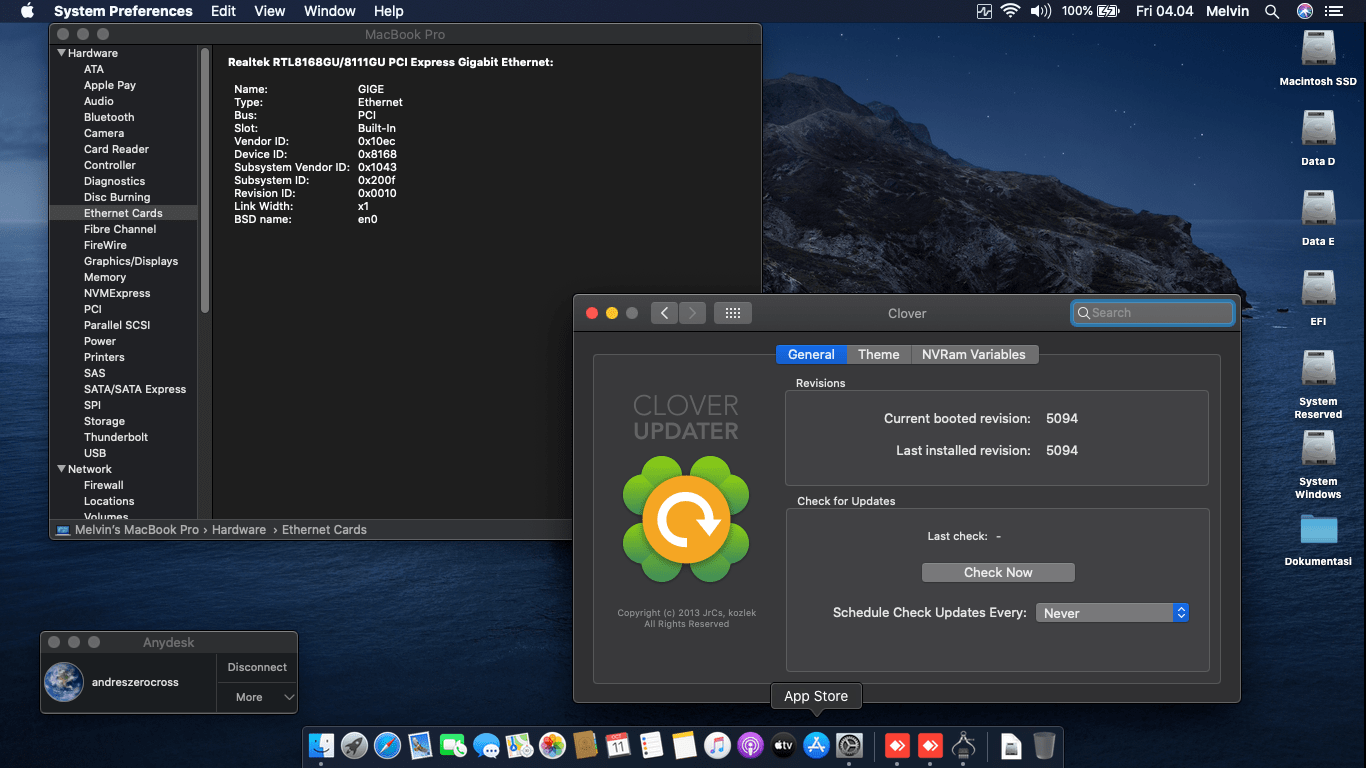1366x768 pixels.
Task: Select Ethernet Cards in the sidebar
Action: point(123,213)
